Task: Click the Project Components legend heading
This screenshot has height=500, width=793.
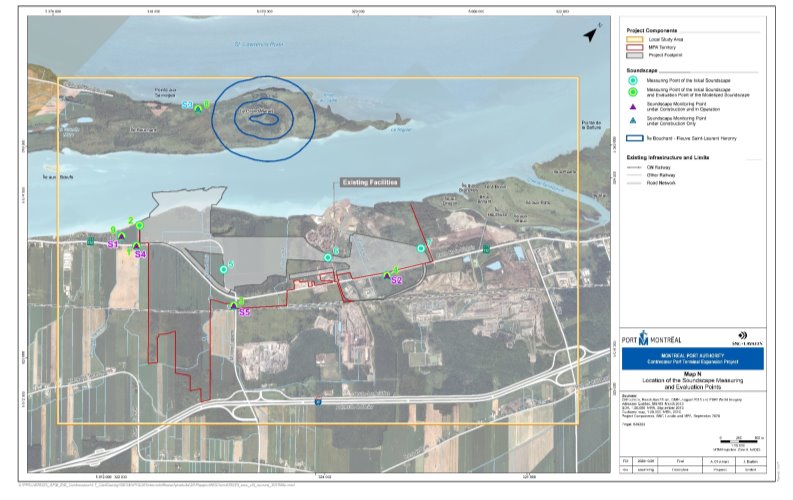Action: (x=651, y=30)
